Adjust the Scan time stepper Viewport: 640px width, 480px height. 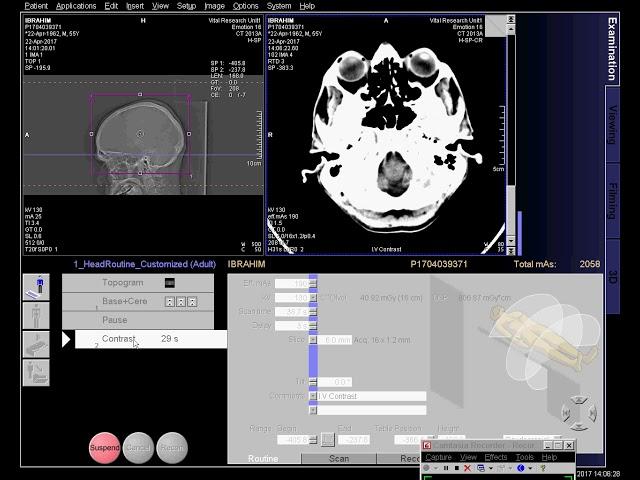[313, 312]
